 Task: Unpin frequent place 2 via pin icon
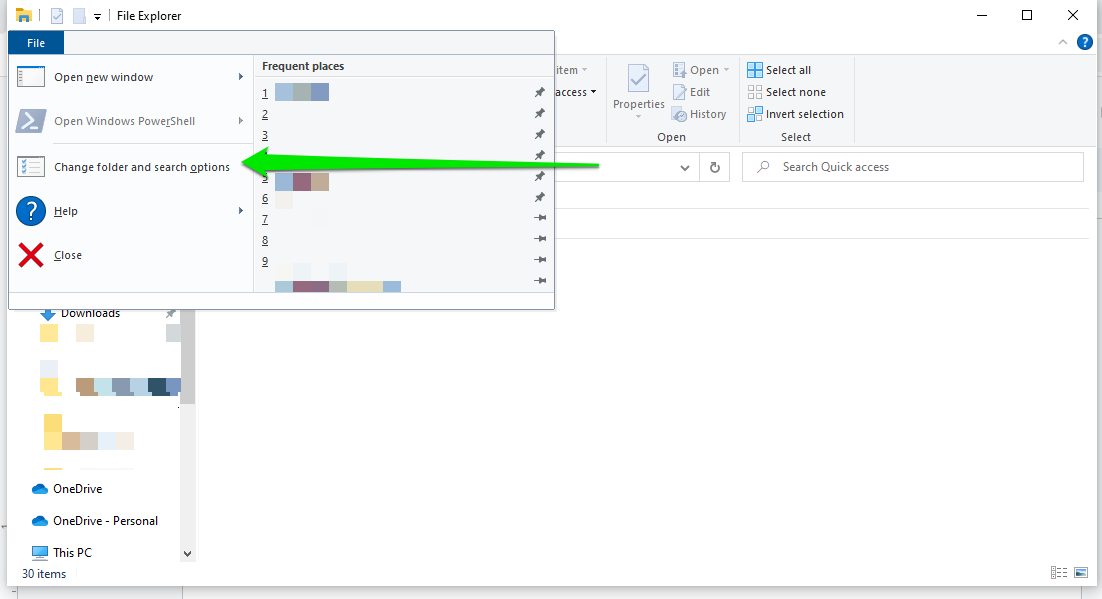540,113
